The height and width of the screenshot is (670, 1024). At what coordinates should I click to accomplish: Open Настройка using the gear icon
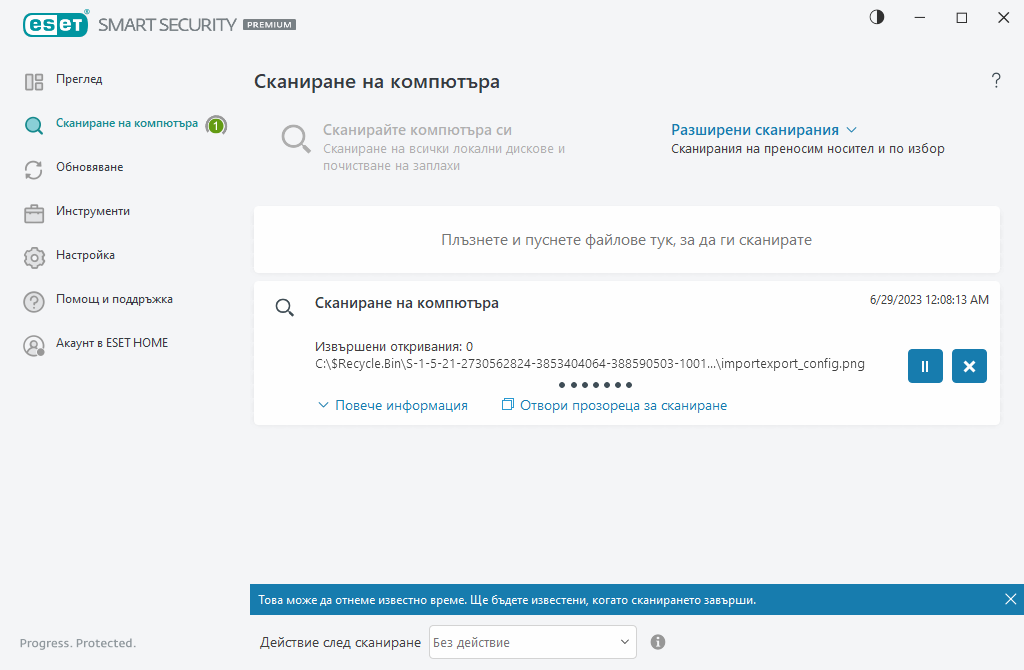[34, 255]
